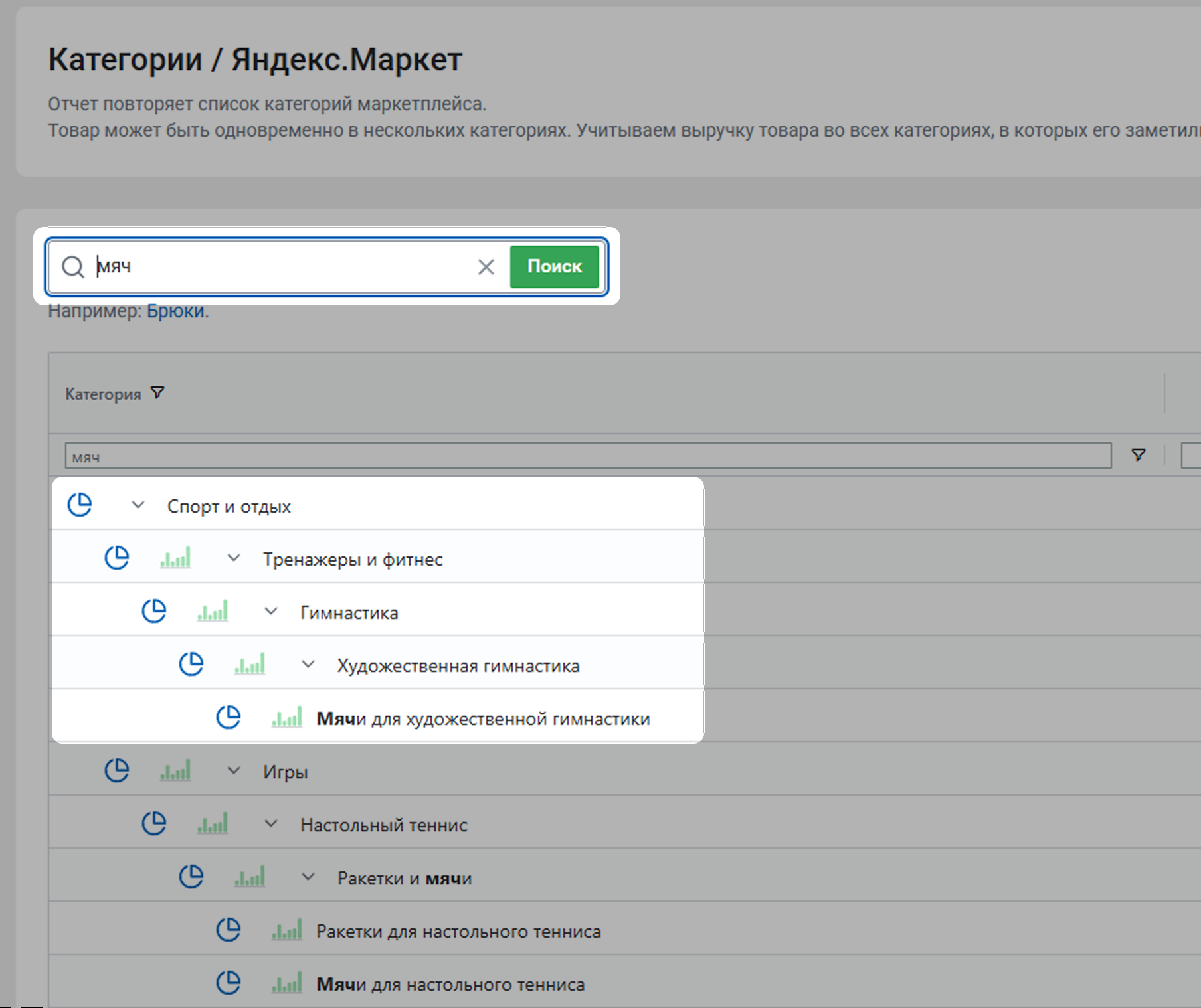Open pie chart for Настольный теннис
The image size is (1201, 1008).
154,823
